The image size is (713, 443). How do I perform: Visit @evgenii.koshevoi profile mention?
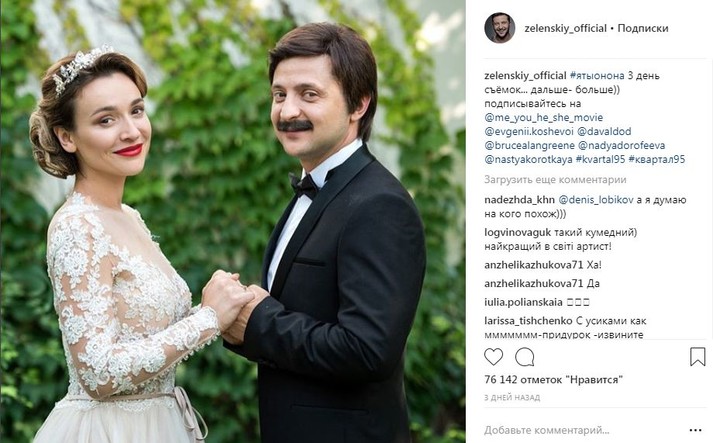[528, 131]
